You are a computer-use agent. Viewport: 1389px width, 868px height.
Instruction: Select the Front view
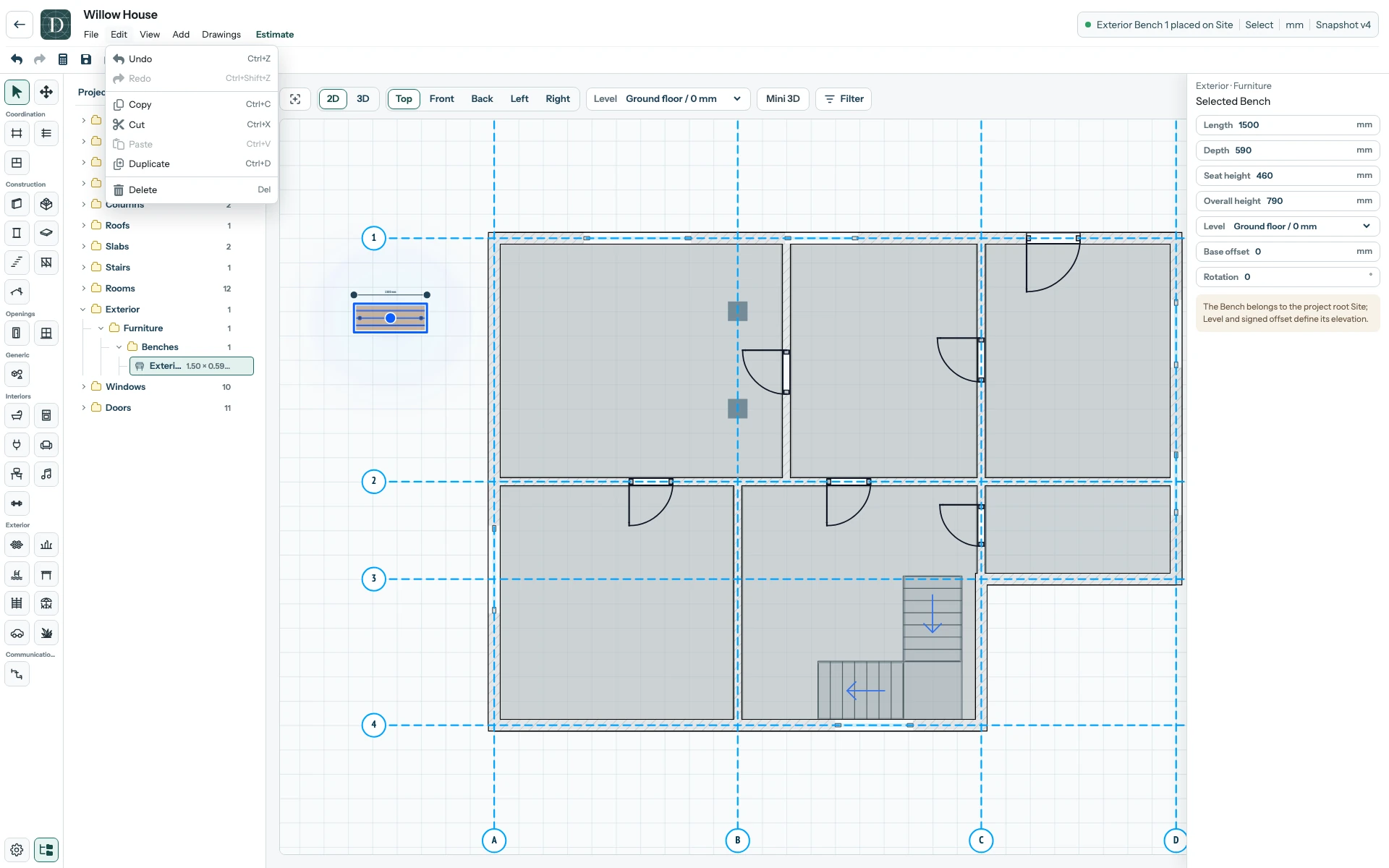click(x=442, y=99)
